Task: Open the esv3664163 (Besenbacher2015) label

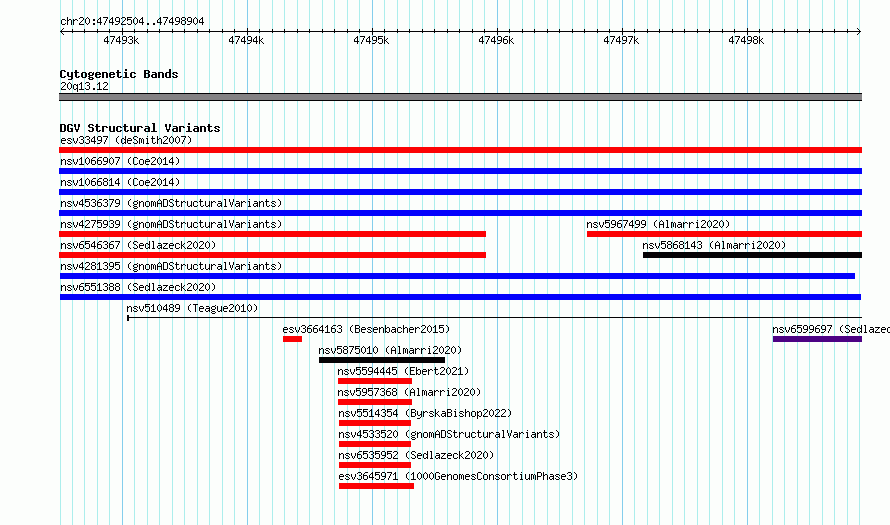Action: click(x=366, y=329)
